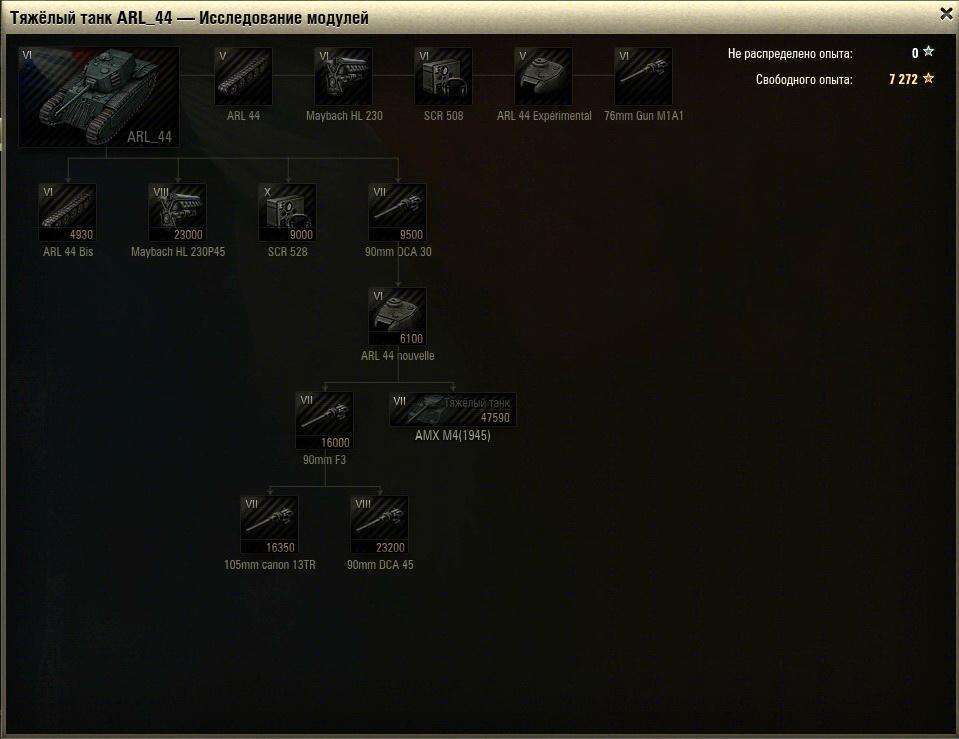959x739 pixels.
Task: Click the 76mm Gun M1A1 icon
Action: click(x=643, y=76)
